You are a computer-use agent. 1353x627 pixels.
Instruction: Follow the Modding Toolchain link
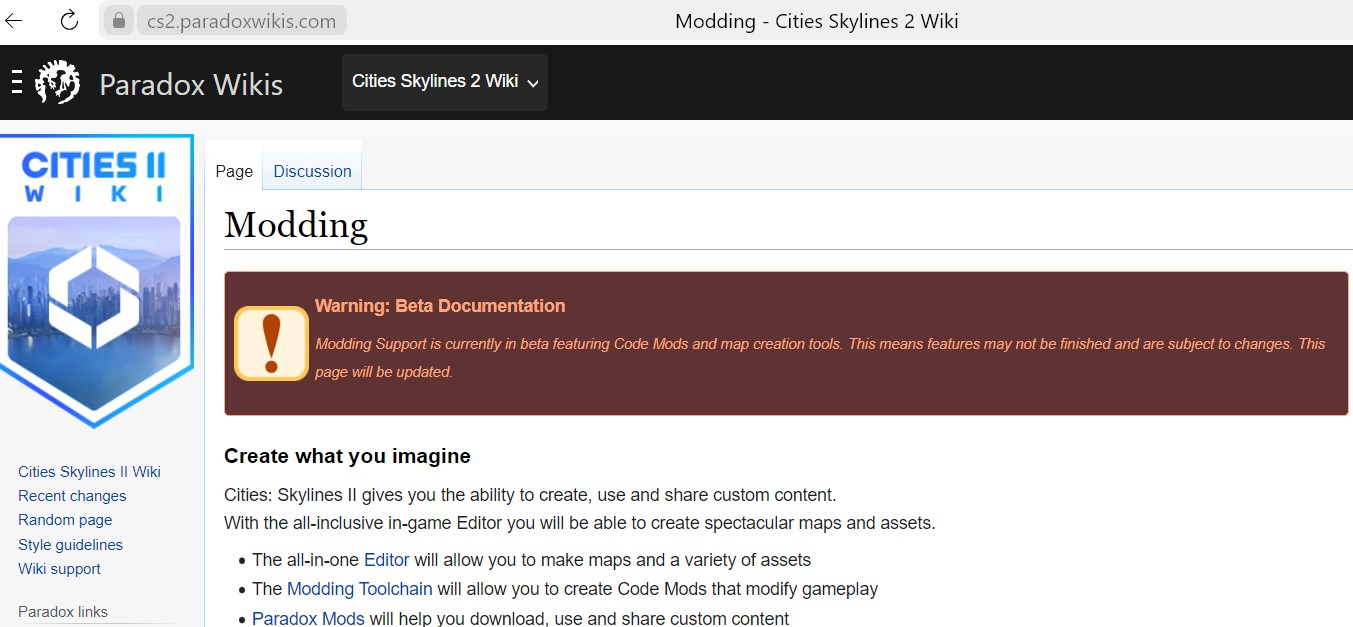tap(360, 589)
